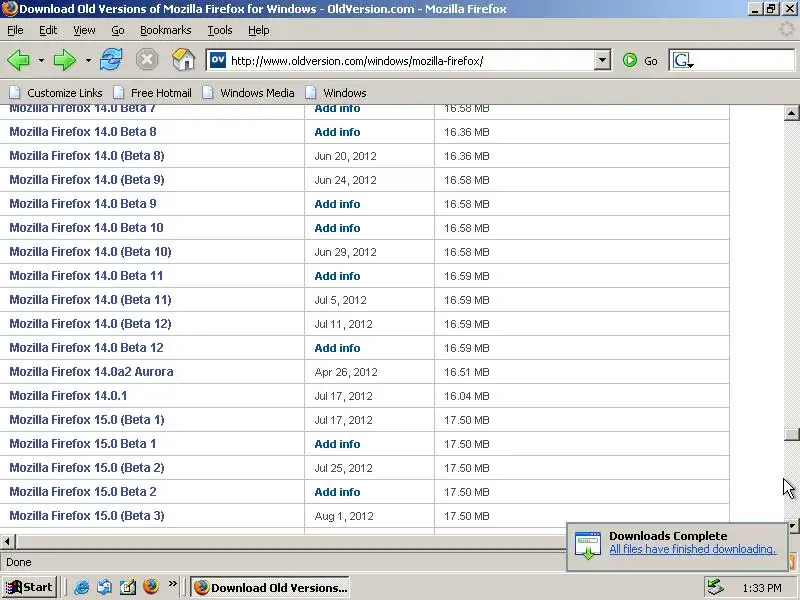Click the OV site favicon in address bar
The width and height of the screenshot is (800, 600).
coord(218,60)
